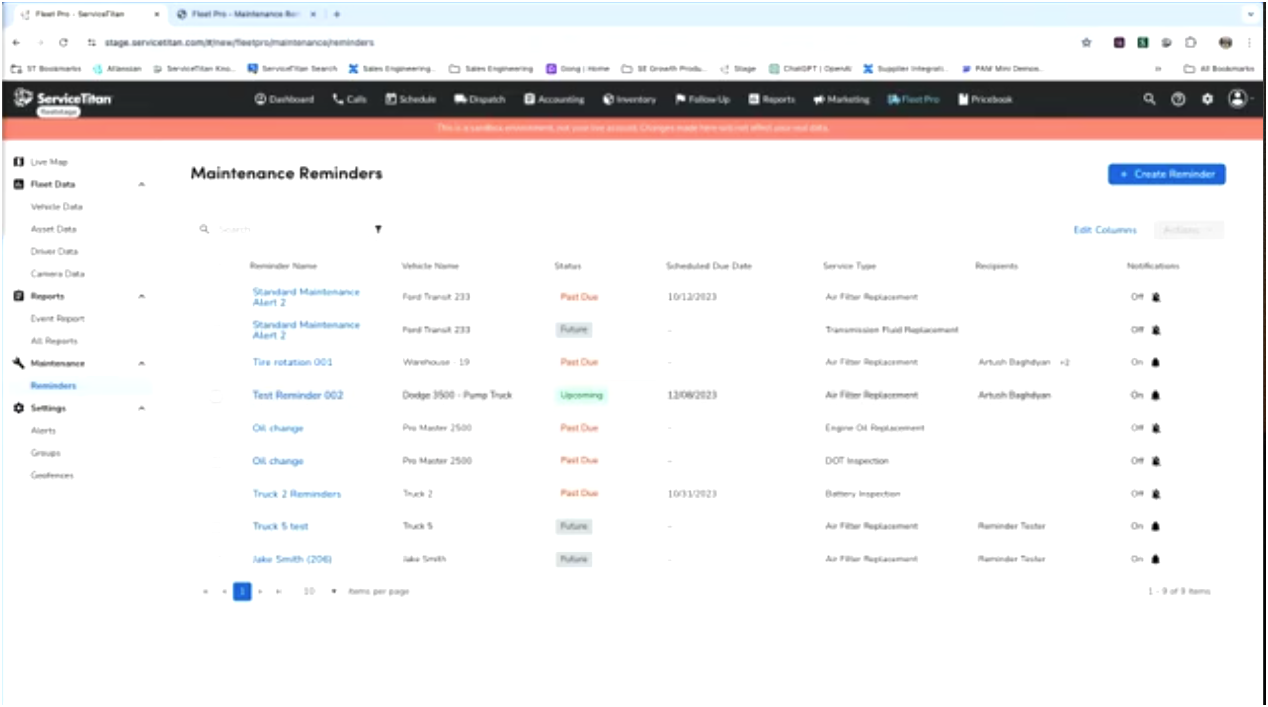This screenshot has width=1268, height=707.
Task: Go to the previous page arrow
Action: pos(224,592)
